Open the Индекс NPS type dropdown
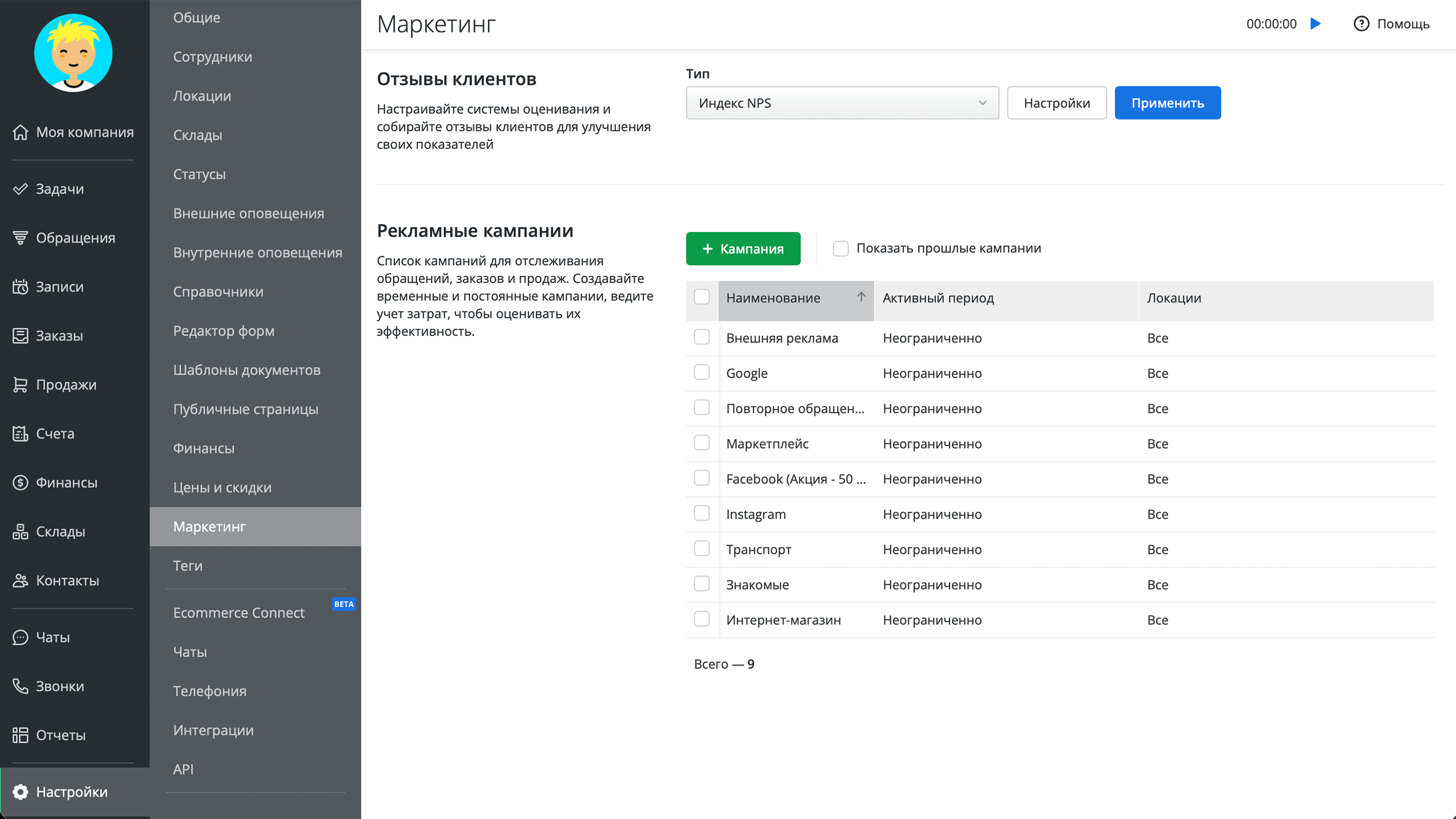 (x=842, y=103)
